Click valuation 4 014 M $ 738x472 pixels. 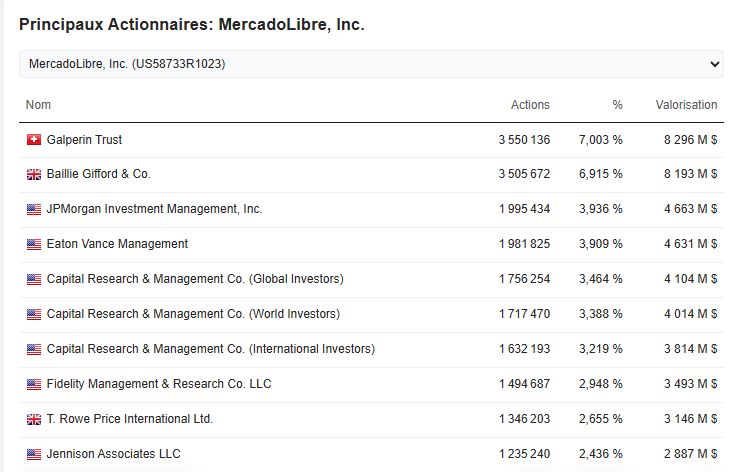click(x=690, y=314)
